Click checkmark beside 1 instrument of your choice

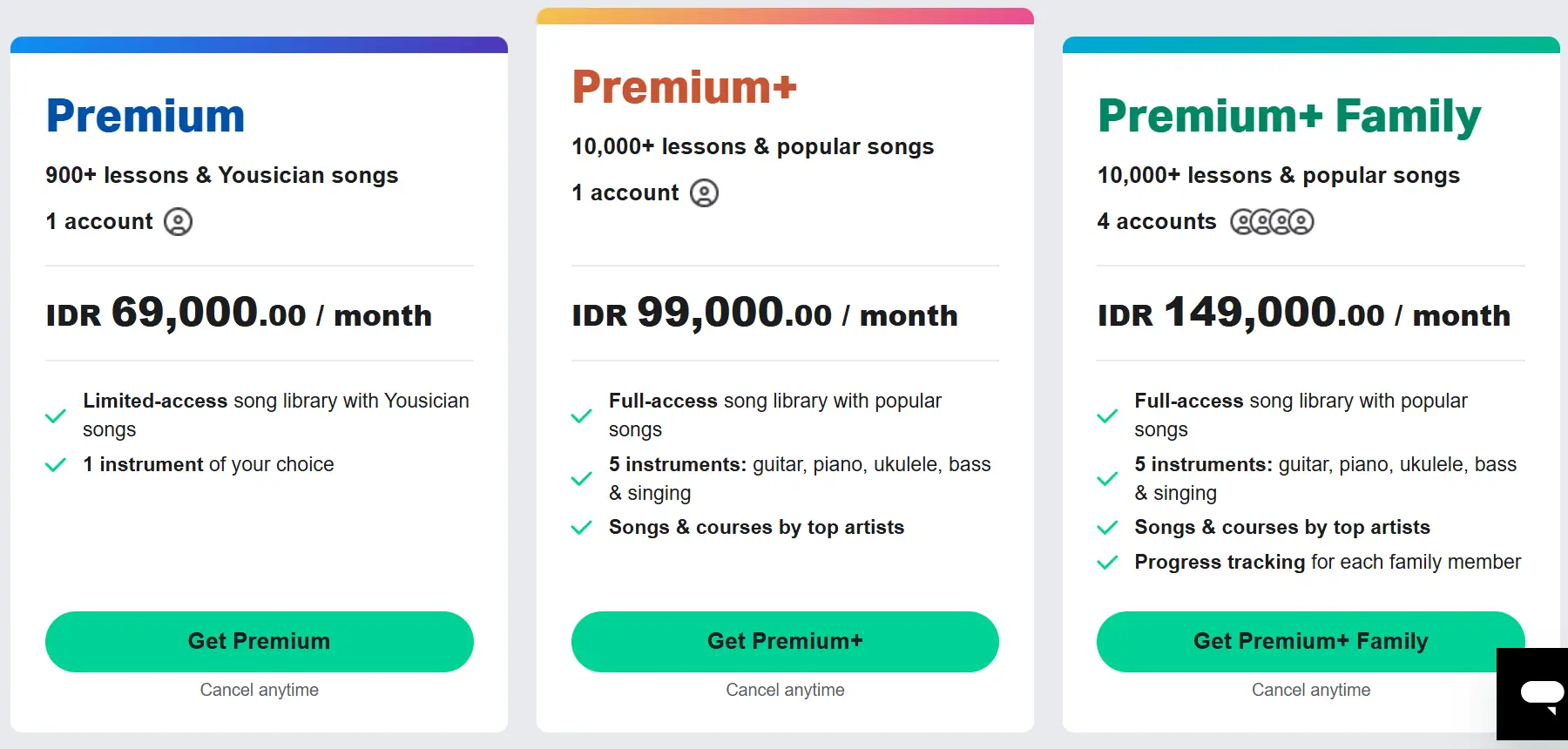pyautogui.click(x=56, y=465)
